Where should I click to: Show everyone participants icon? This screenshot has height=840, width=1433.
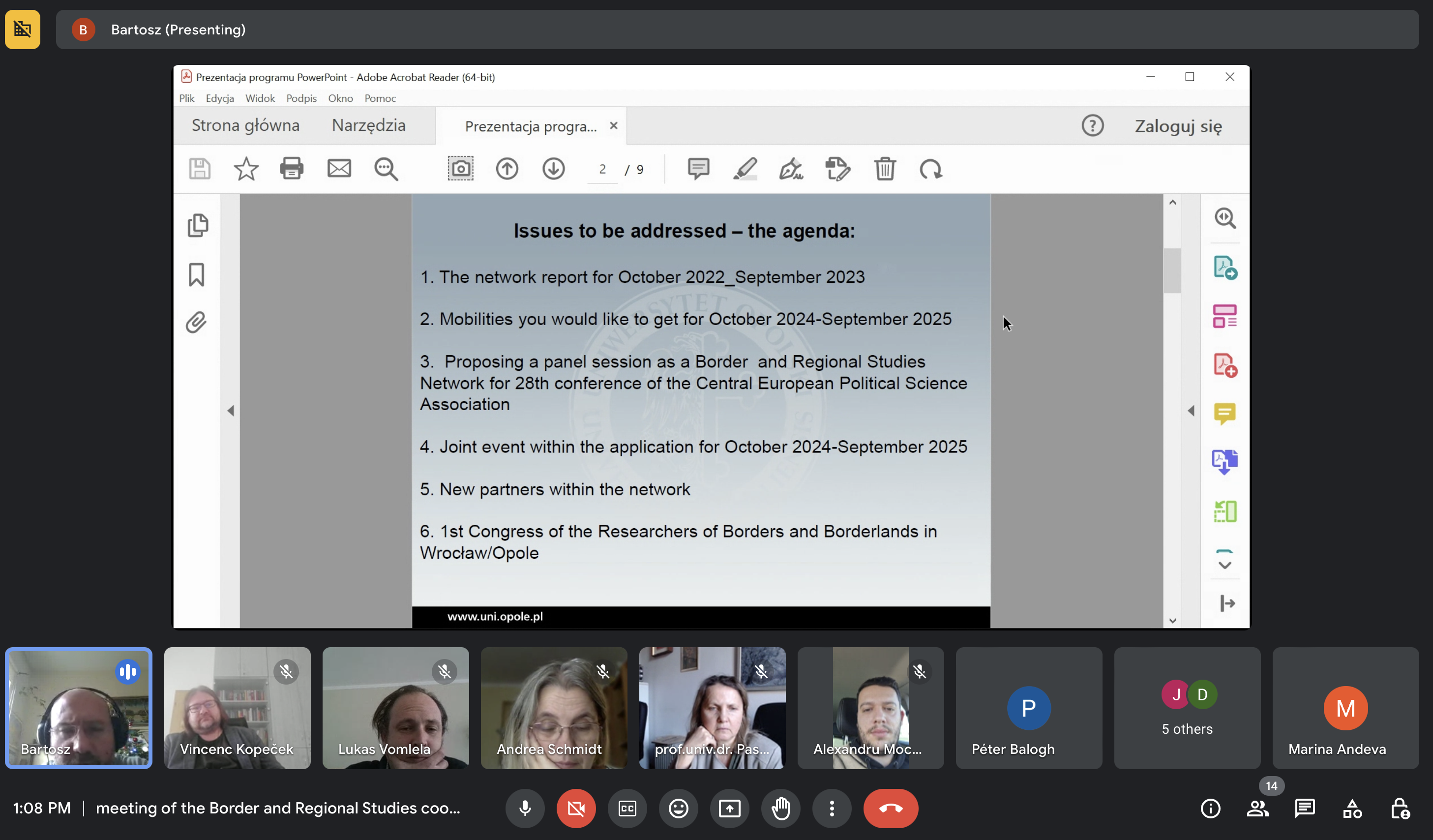(x=1257, y=808)
